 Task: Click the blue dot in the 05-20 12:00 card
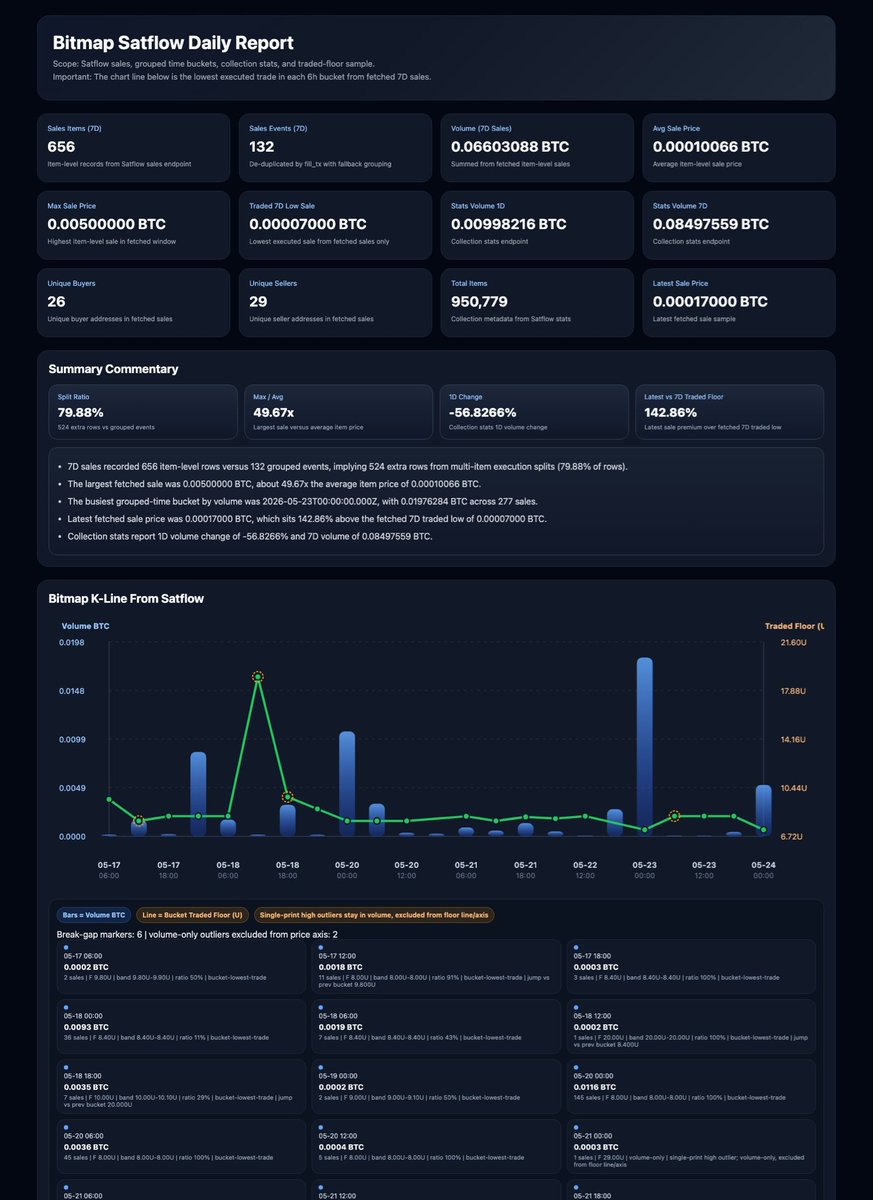click(321, 1126)
